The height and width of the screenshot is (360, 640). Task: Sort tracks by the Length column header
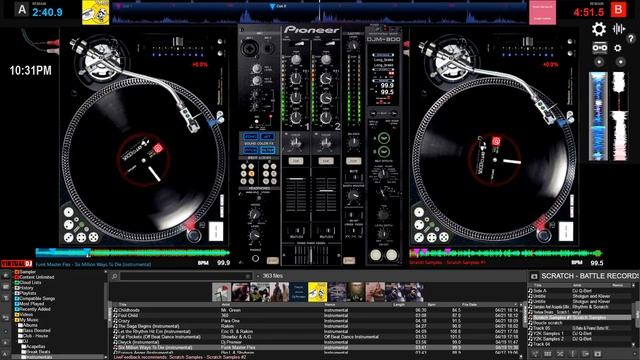click(399, 305)
